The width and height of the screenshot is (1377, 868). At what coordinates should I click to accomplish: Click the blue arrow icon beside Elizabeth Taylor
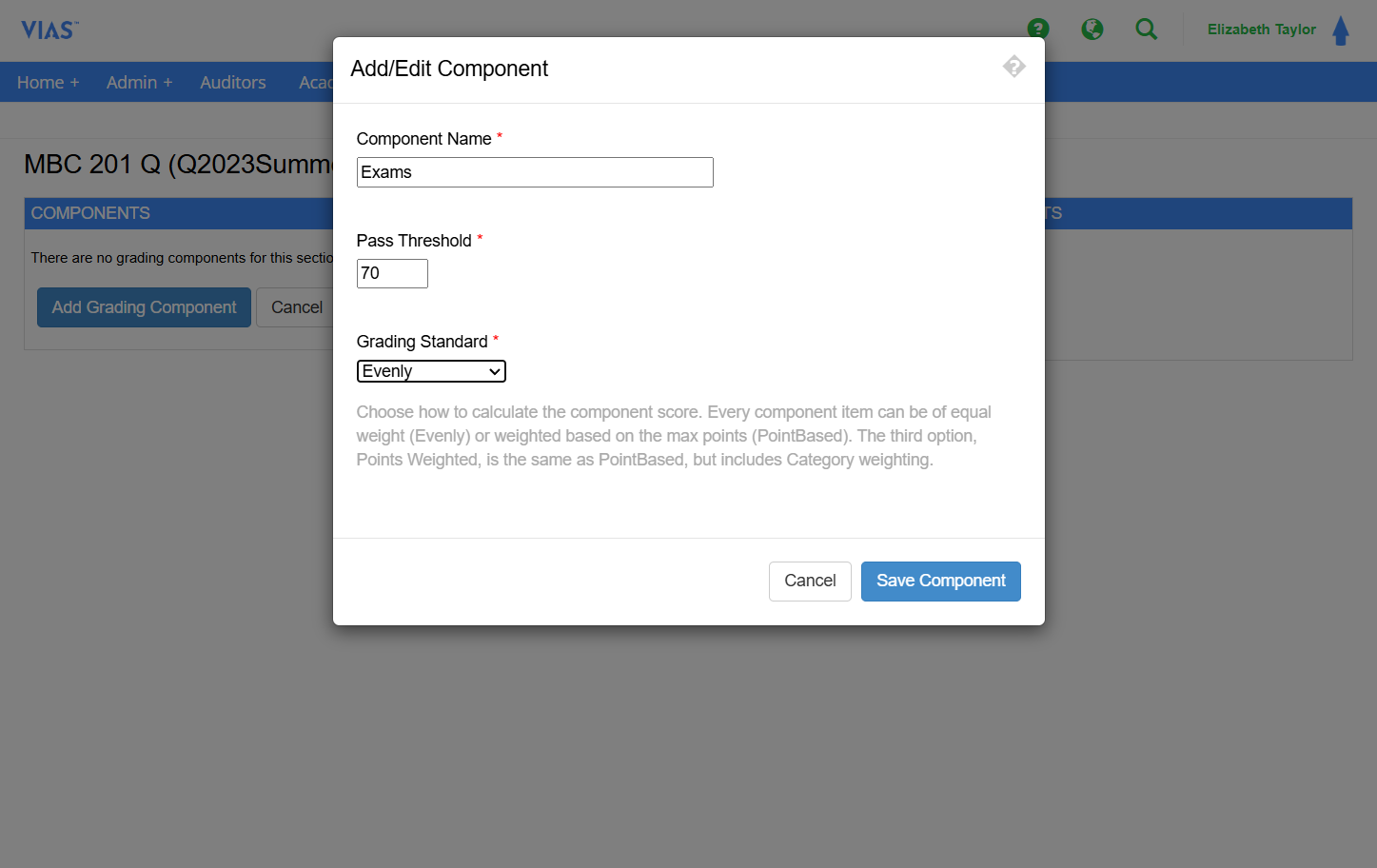[x=1341, y=30]
